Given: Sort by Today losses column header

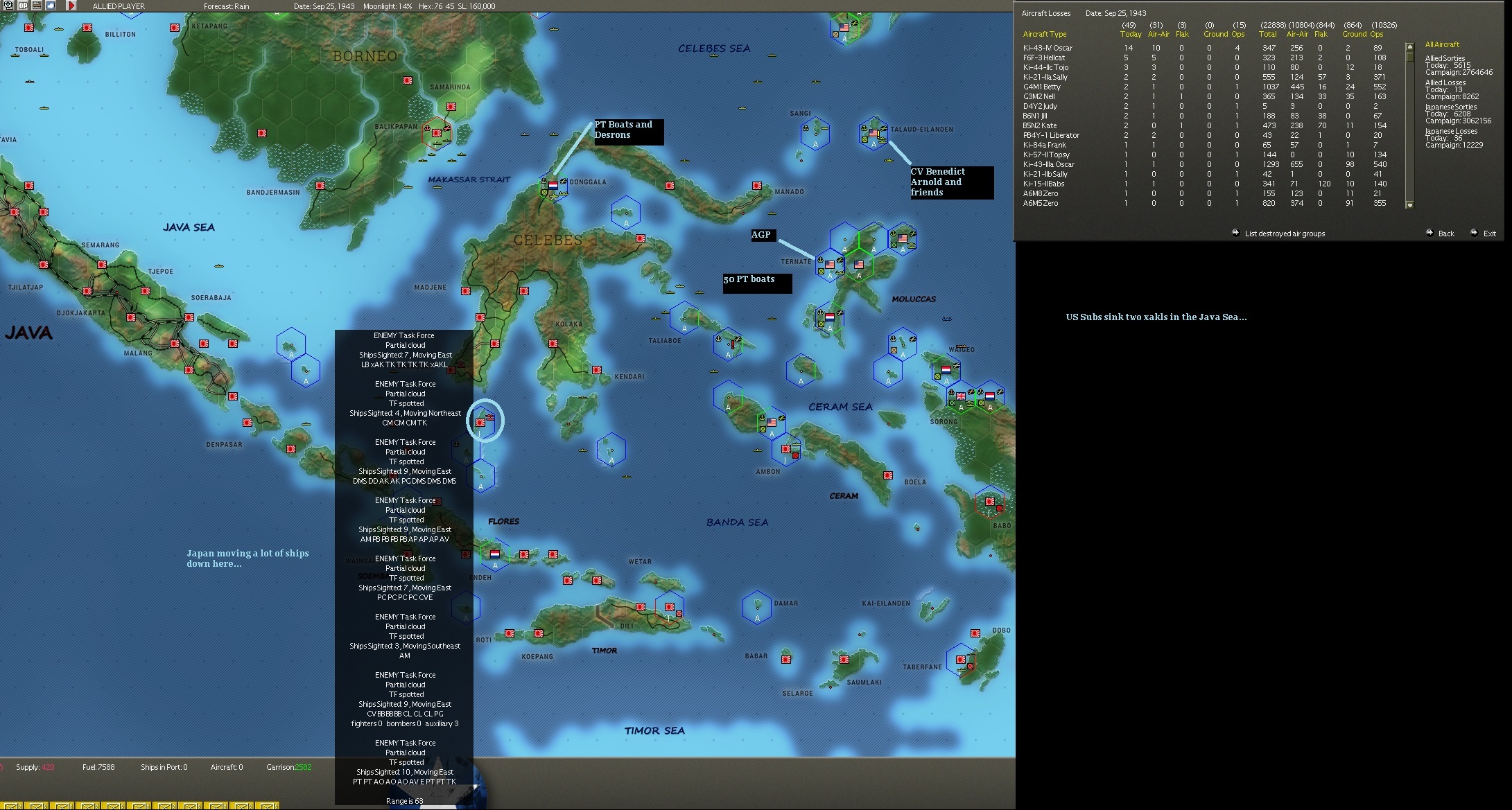Looking at the screenshot, I should 1130,34.
